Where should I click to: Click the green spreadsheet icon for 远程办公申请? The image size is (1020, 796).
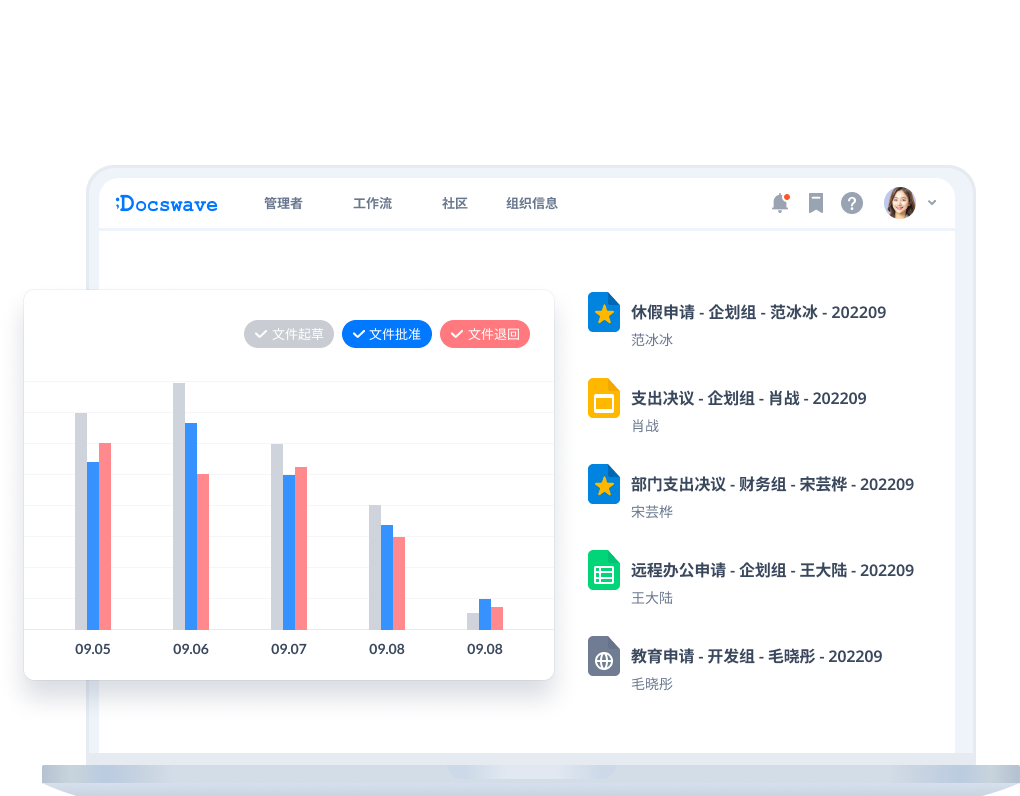(x=604, y=571)
